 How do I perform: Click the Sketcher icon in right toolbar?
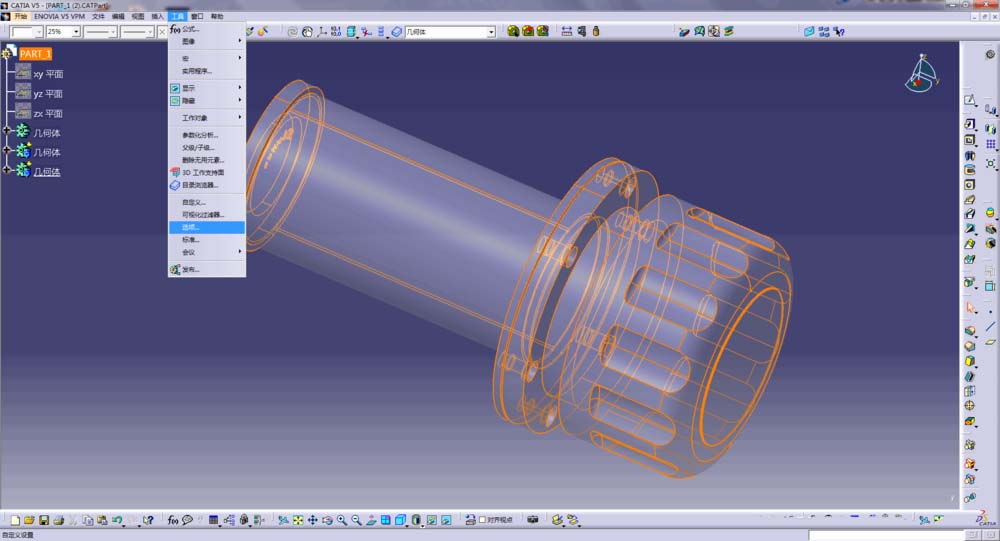969,100
